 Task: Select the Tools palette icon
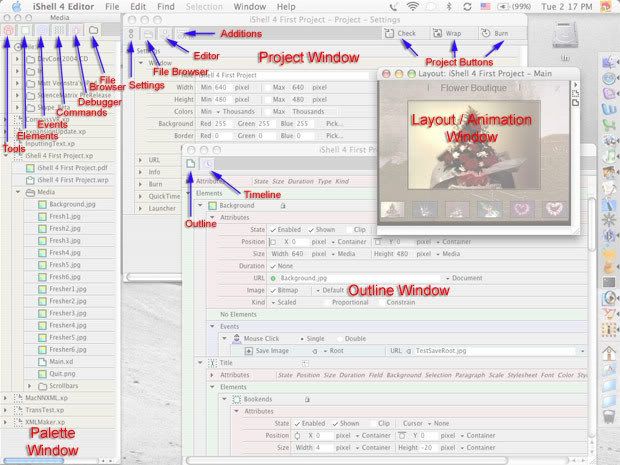(x=9, y=31)
